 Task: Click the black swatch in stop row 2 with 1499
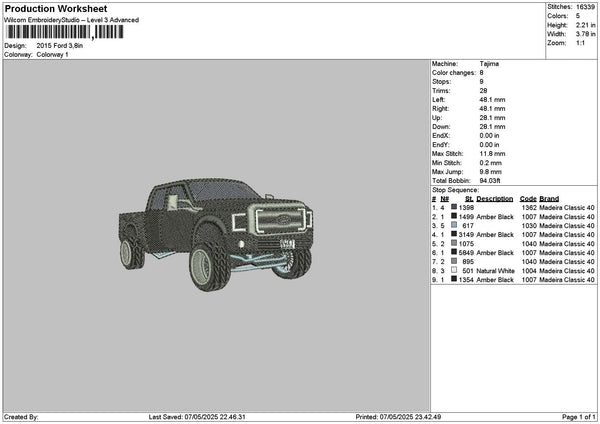(454, 216)
